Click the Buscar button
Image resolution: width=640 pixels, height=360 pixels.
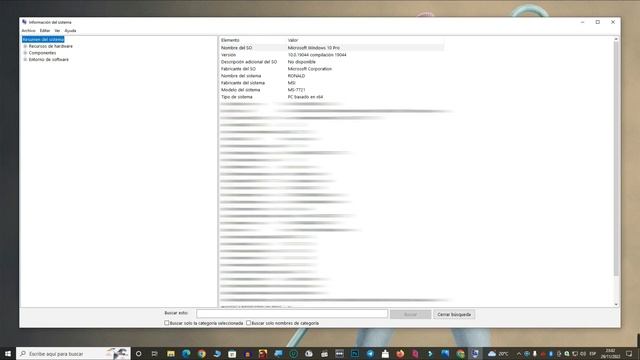click(410, 314)
